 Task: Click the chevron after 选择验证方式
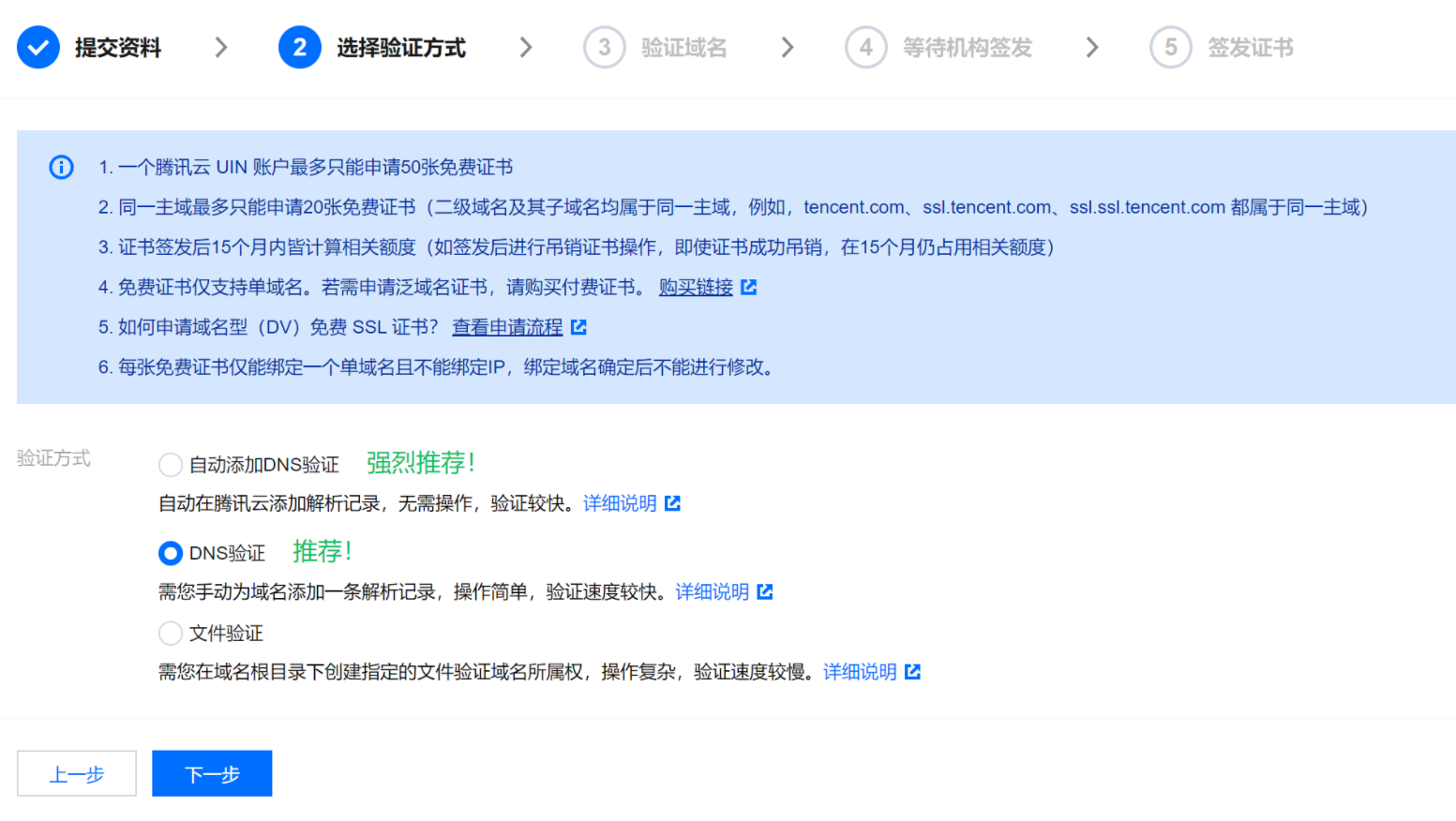pyautogui.click(x=525, y=47)
